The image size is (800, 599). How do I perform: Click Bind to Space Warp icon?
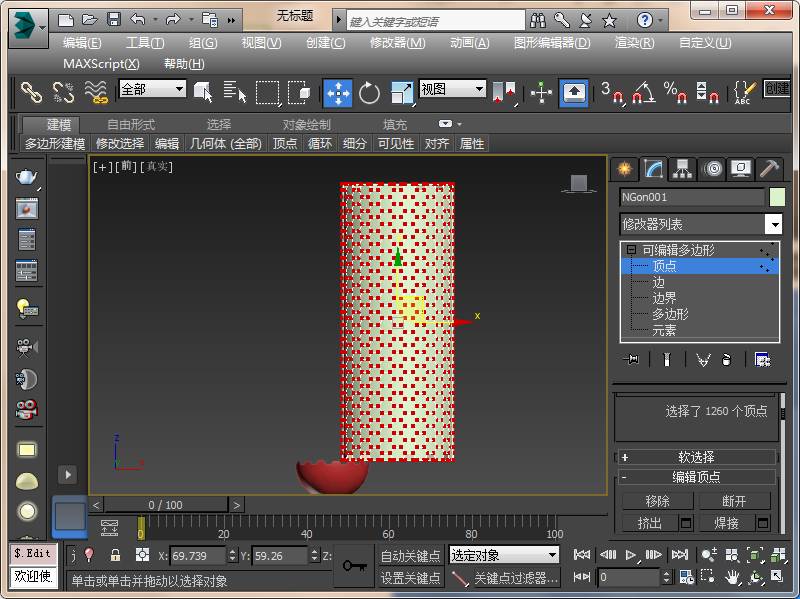(95, 93)
